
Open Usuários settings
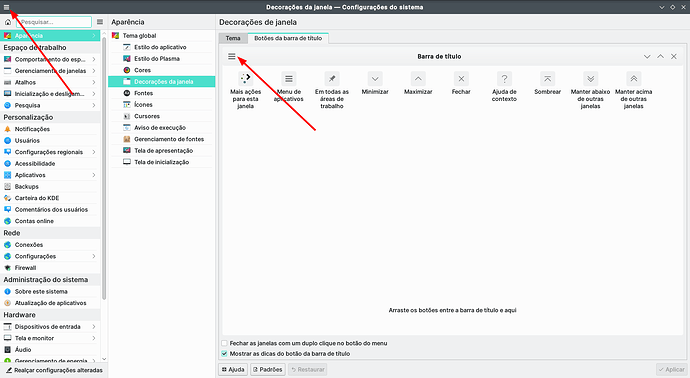tap(50, 140)
